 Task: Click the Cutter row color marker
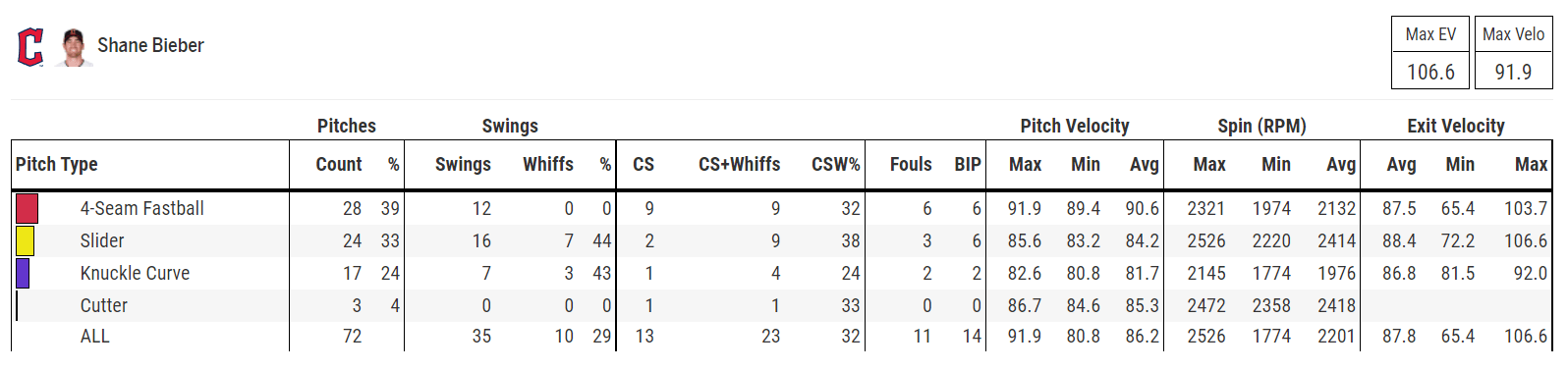pos(17,305)
